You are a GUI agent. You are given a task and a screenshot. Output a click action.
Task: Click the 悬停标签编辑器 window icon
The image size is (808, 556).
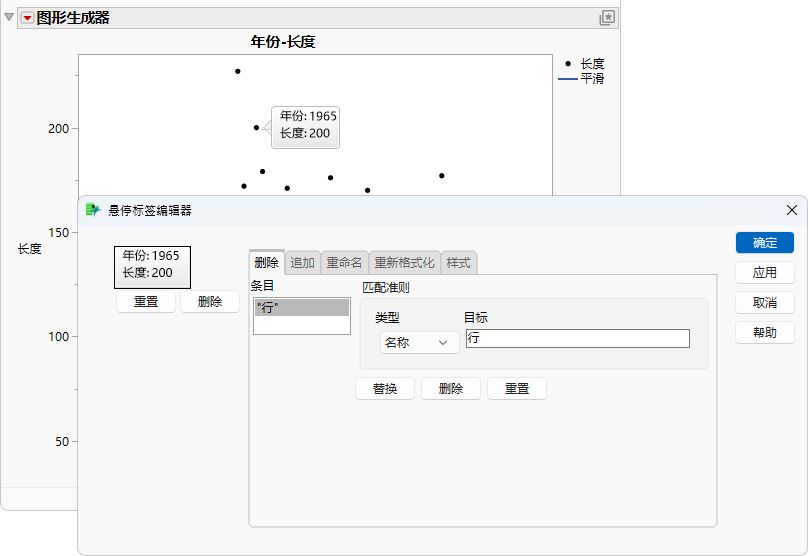(93, 210)
